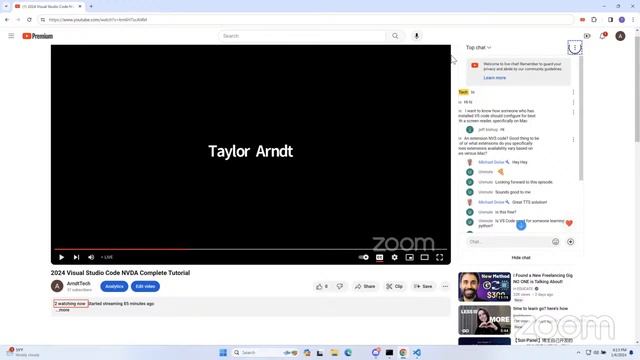Open File Explorer from the taskbar
The height and width of the screenshot is (360, 640).
[334, 353]
